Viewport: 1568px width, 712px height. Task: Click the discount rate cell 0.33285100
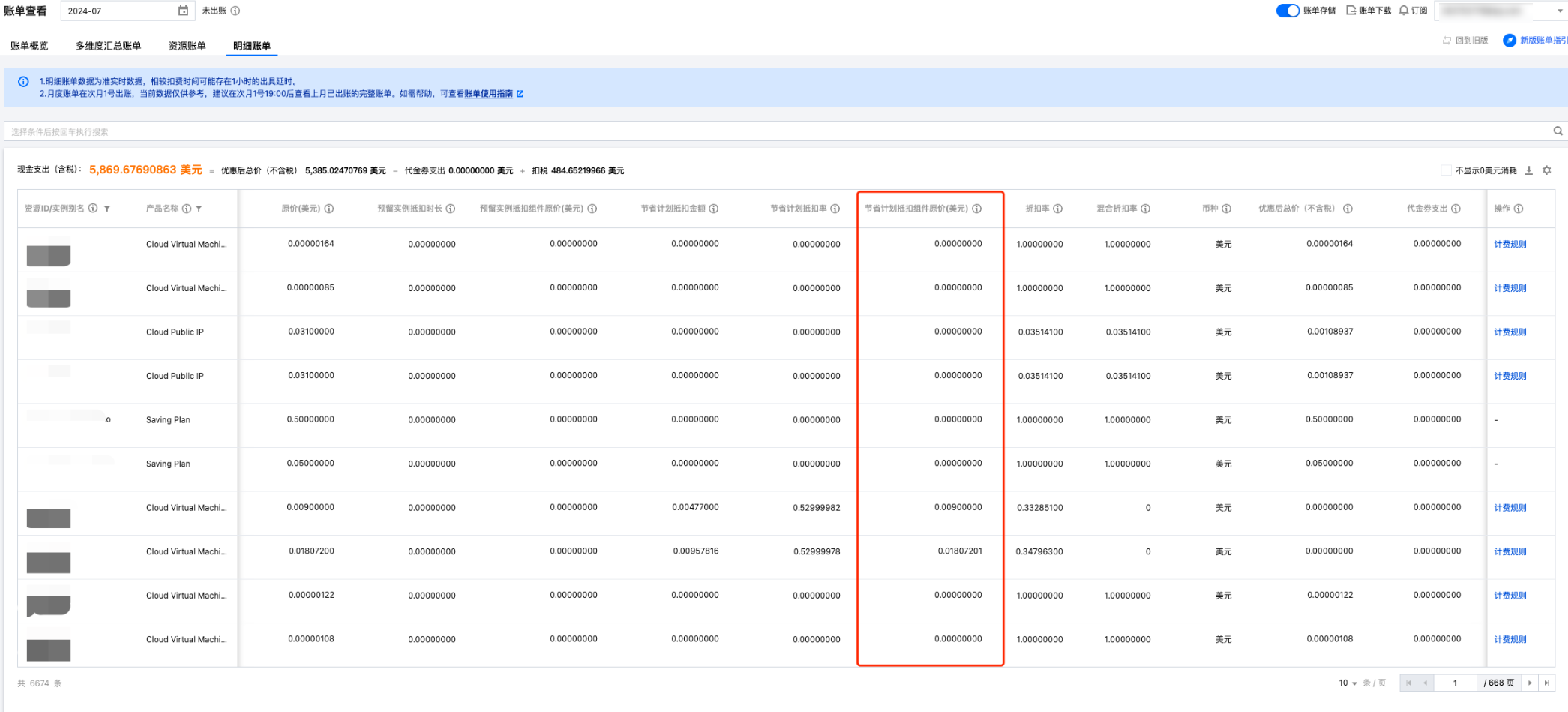1040,508
